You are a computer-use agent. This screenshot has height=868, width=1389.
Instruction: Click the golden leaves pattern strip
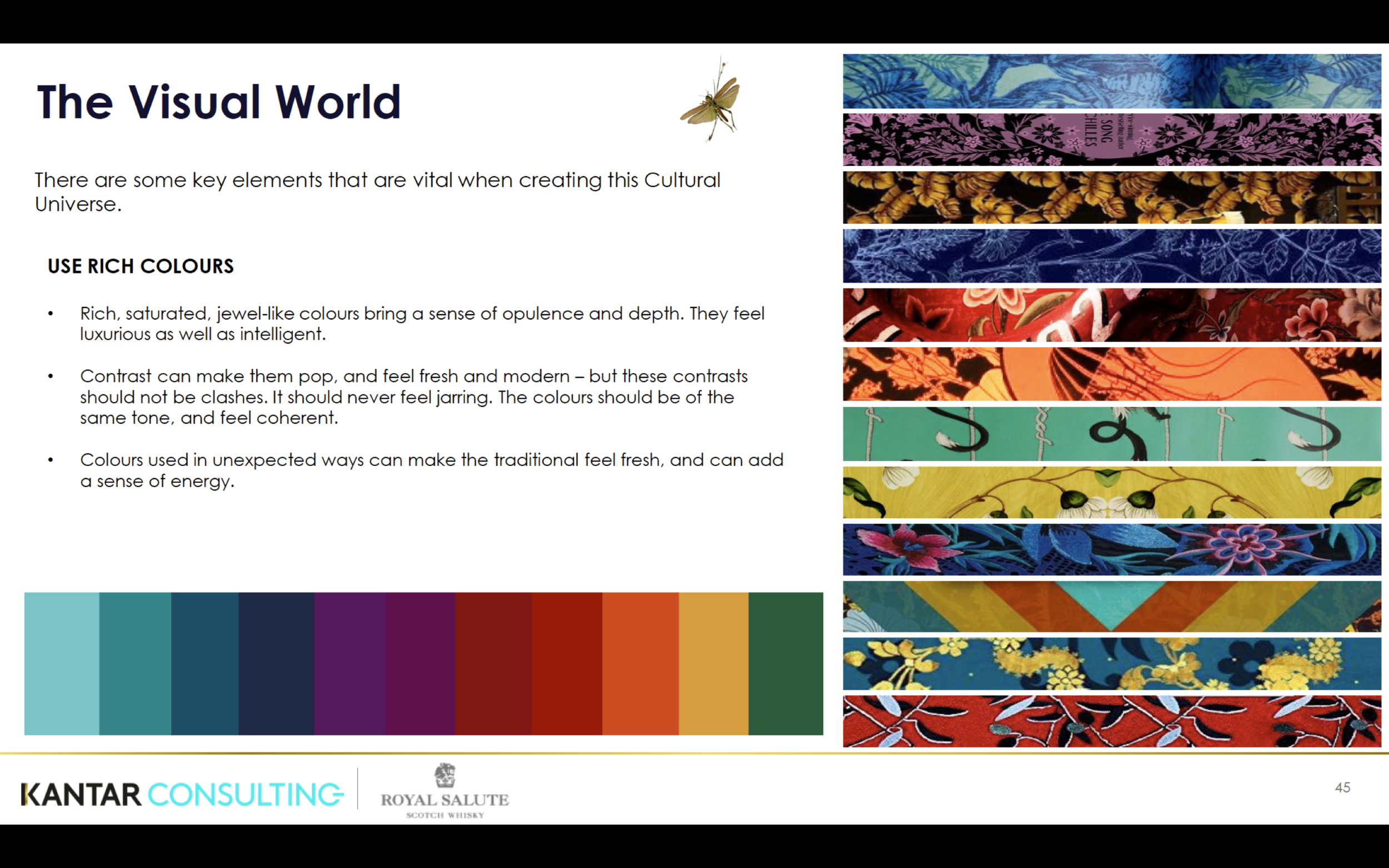(x=1112, y=198)
